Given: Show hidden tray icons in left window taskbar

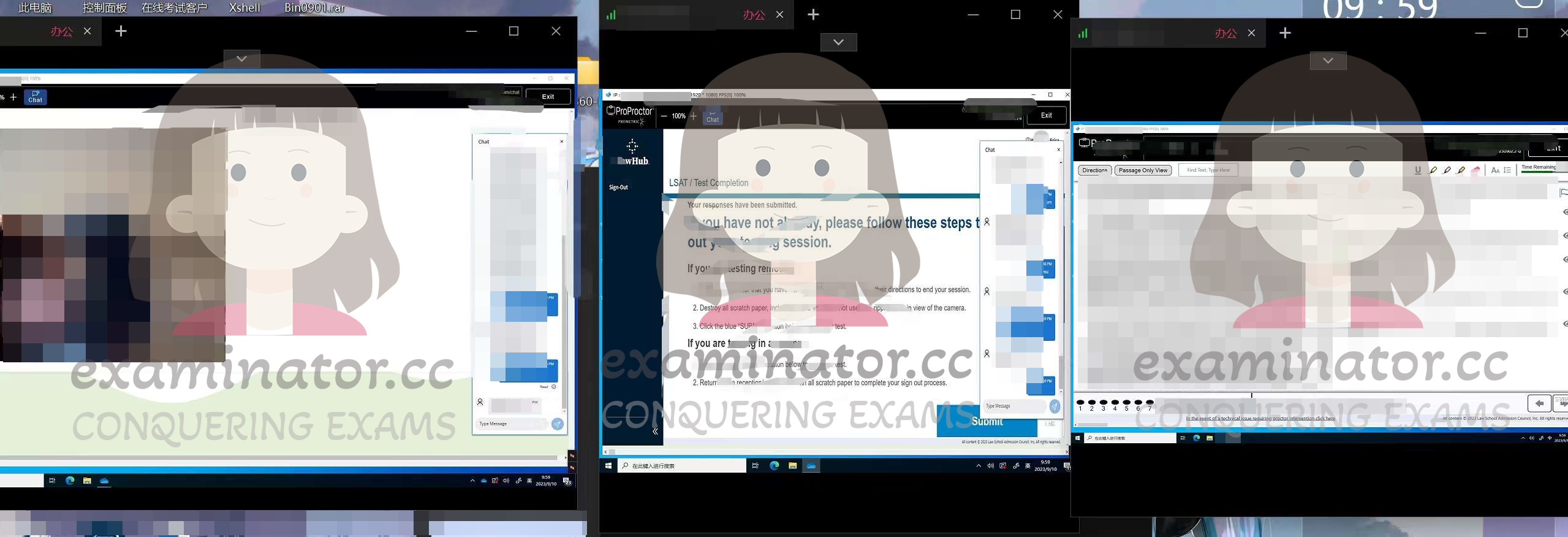Looking at the screenshot, I should click(x=472, y=481).
